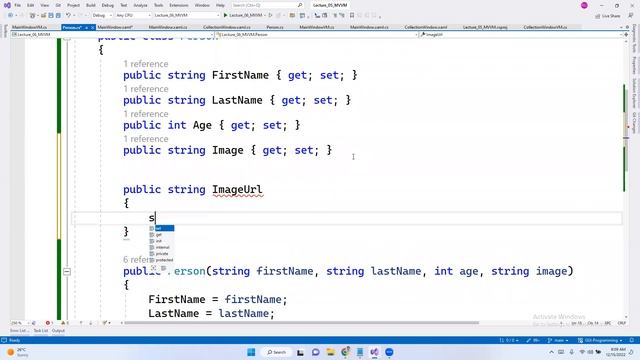Click the user account avatar icon
The height and width of the screenshot is (360, 640).
click(x=584, y=5)
